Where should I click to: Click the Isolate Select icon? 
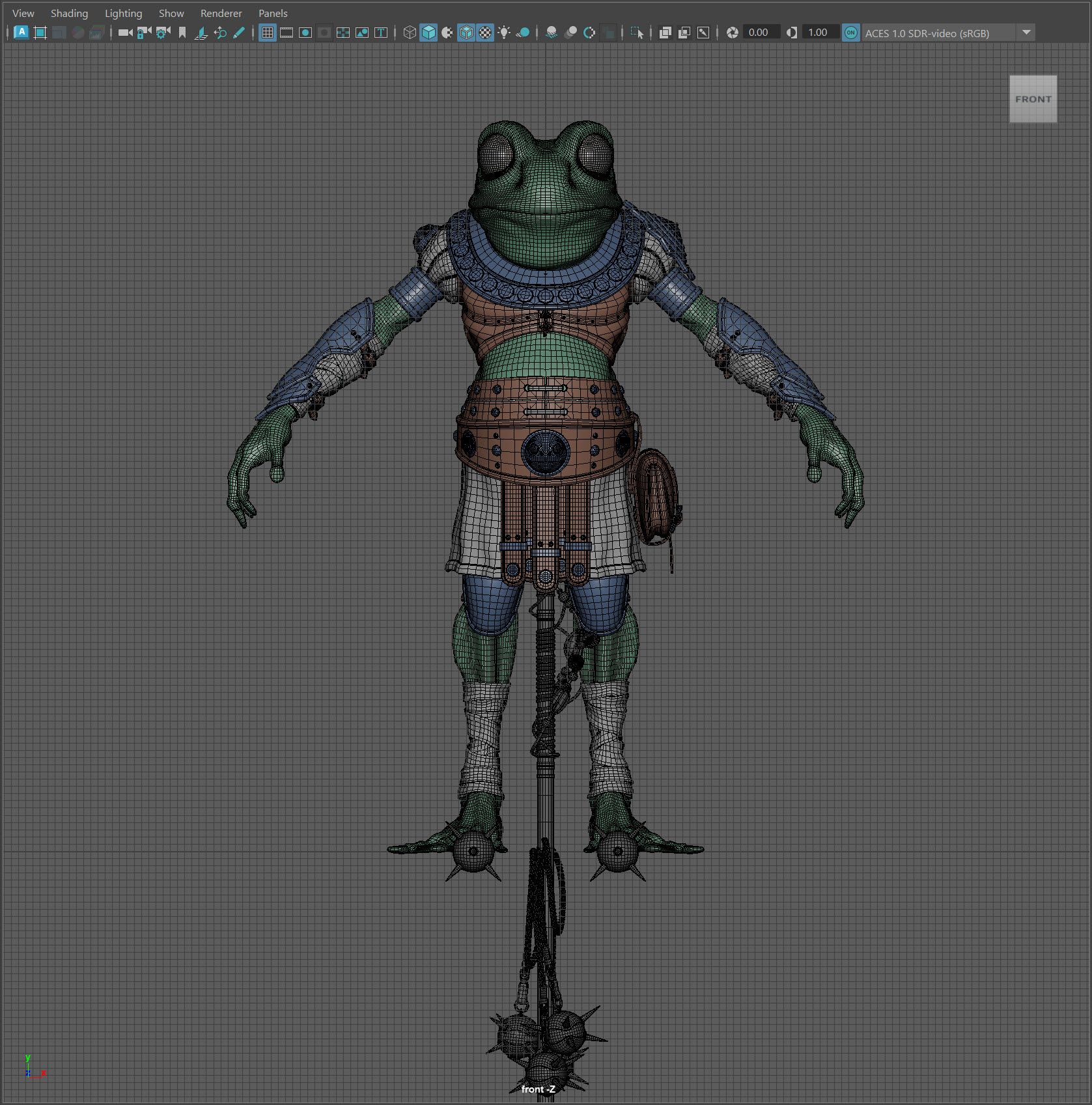click(x=637, y=33)
